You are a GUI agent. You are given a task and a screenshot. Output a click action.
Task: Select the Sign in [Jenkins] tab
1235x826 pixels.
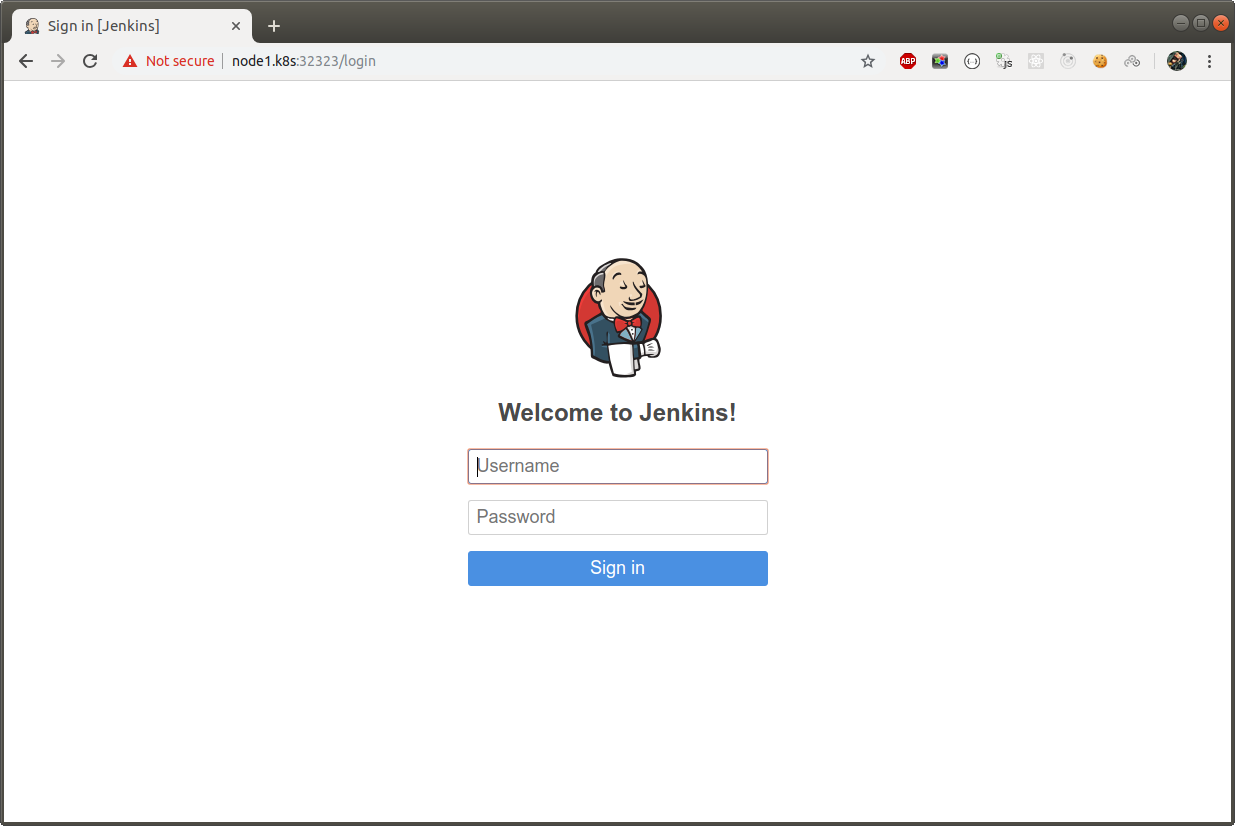[x=132, y=26]
